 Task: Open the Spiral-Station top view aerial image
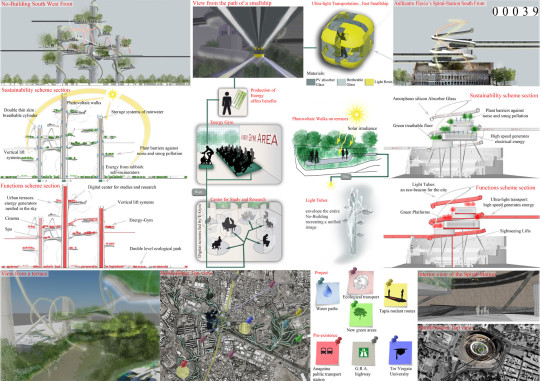pyautogui.click(x=479, y=352)
